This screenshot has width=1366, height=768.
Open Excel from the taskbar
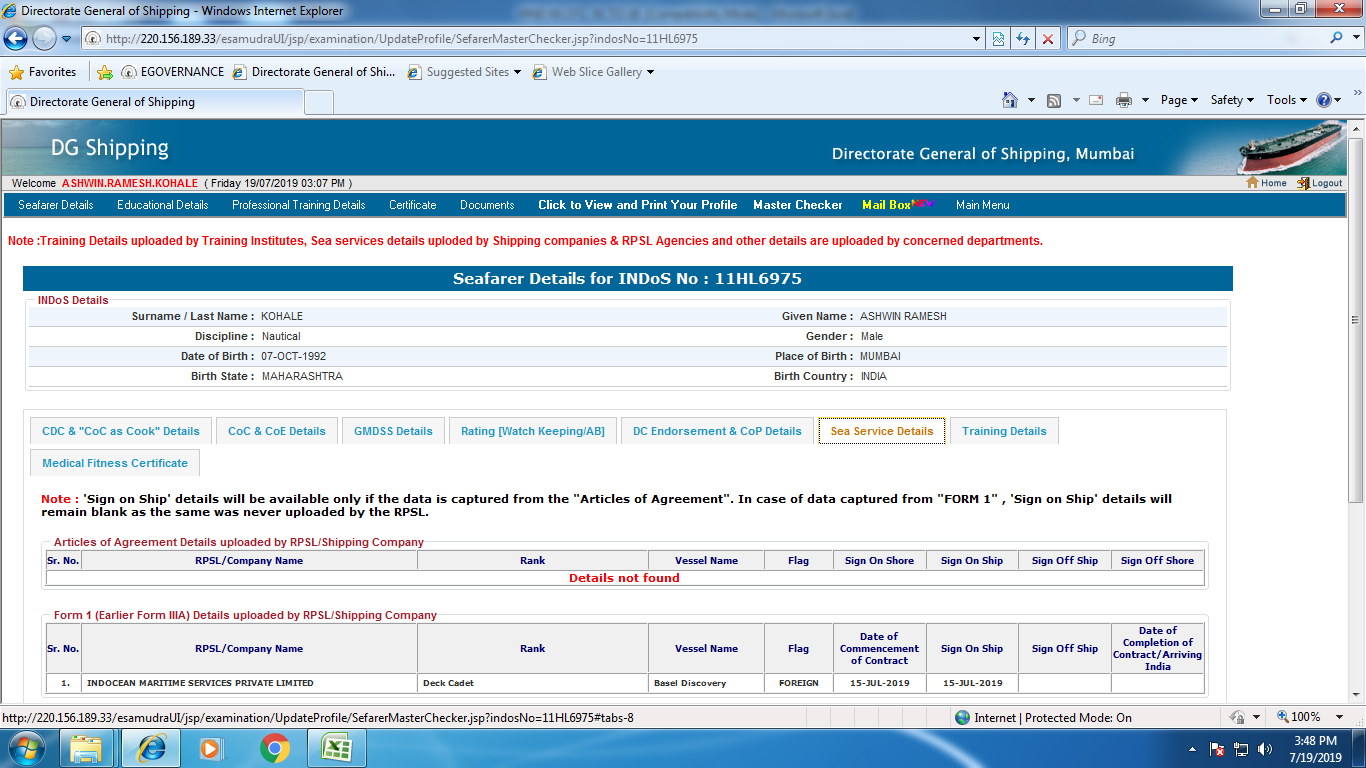tap(336, 748)
